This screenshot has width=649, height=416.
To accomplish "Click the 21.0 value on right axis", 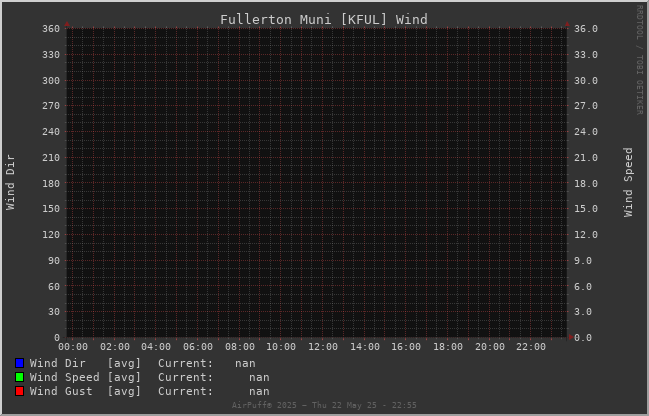I will click(x=586, y=158).
